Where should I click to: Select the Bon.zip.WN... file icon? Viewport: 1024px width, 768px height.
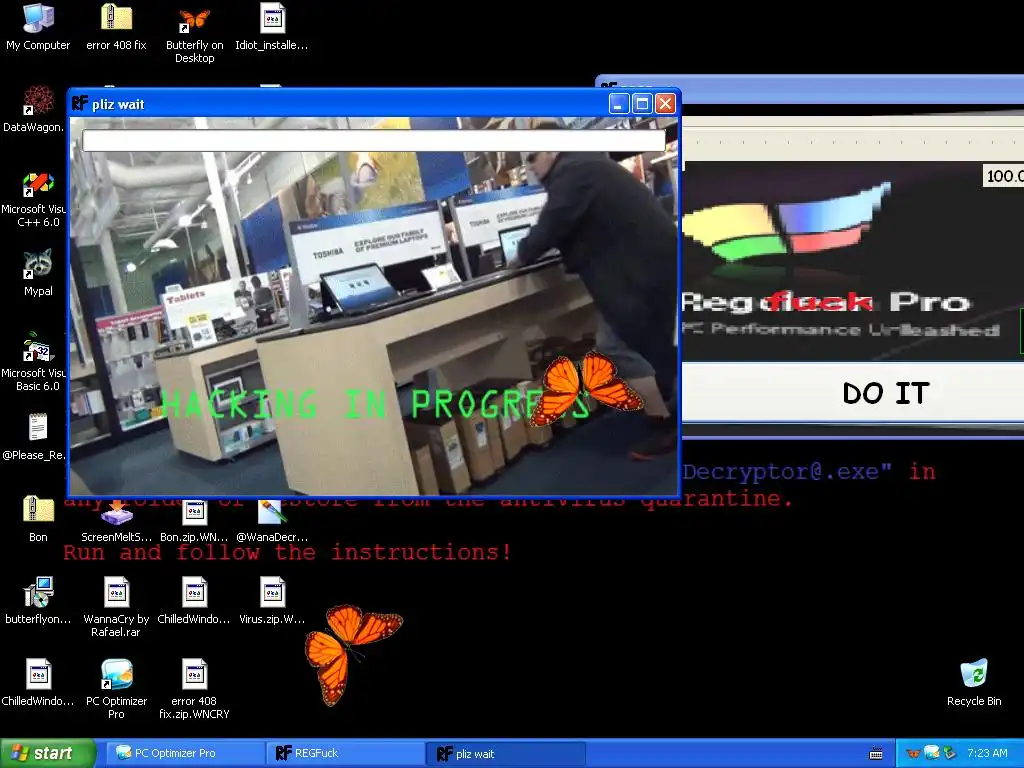click(194, 520)
